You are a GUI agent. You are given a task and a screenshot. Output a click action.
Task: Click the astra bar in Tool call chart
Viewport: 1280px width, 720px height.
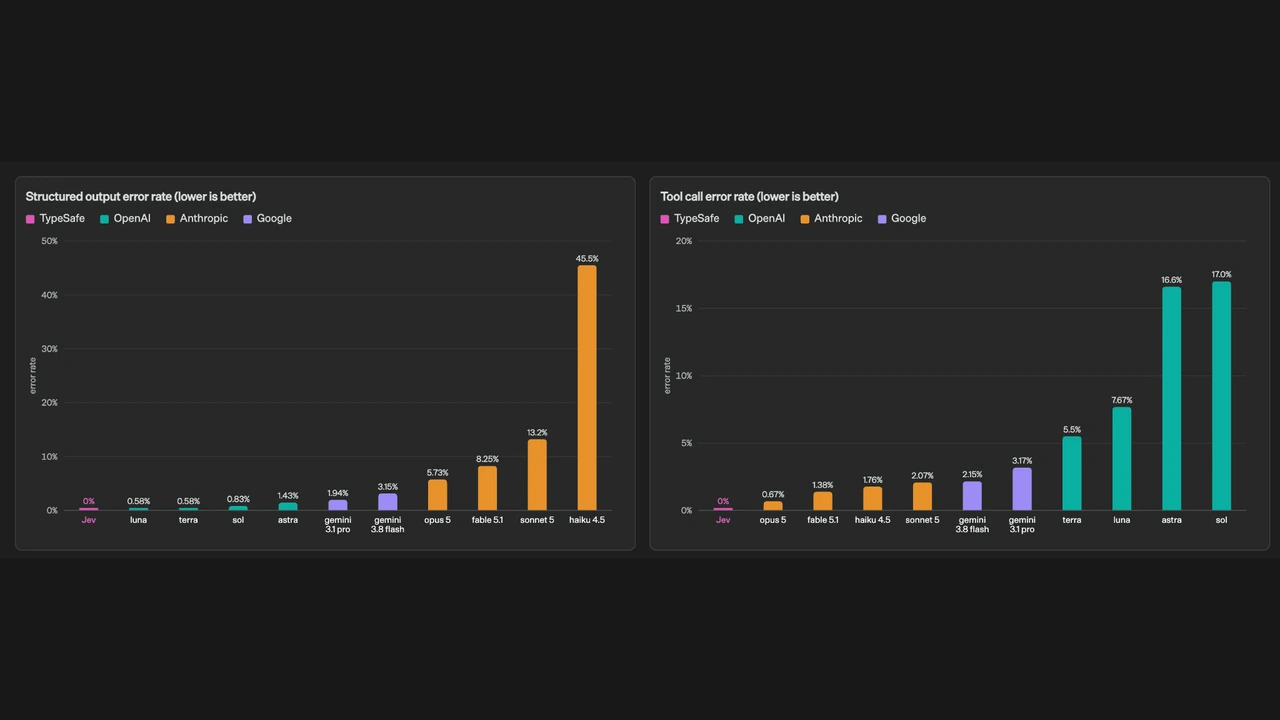(x=1171, y=399)
